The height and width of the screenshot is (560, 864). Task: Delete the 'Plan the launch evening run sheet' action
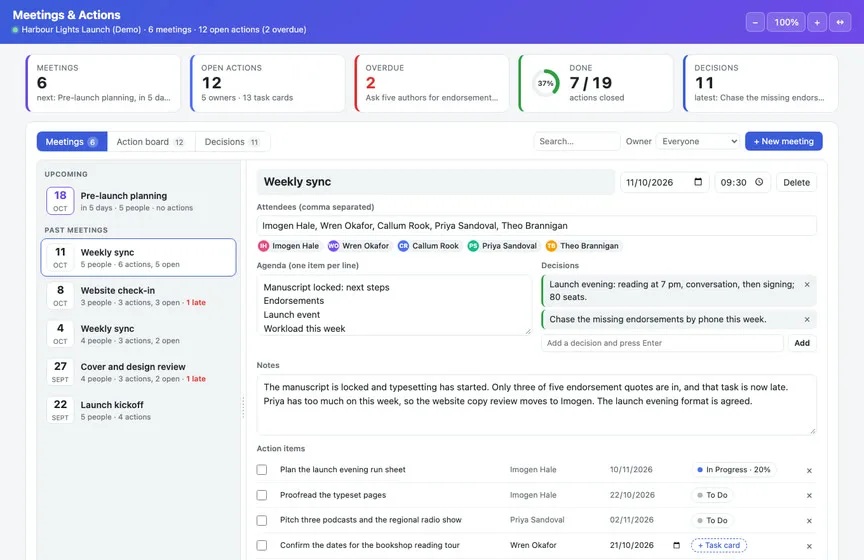pos(809,470)
